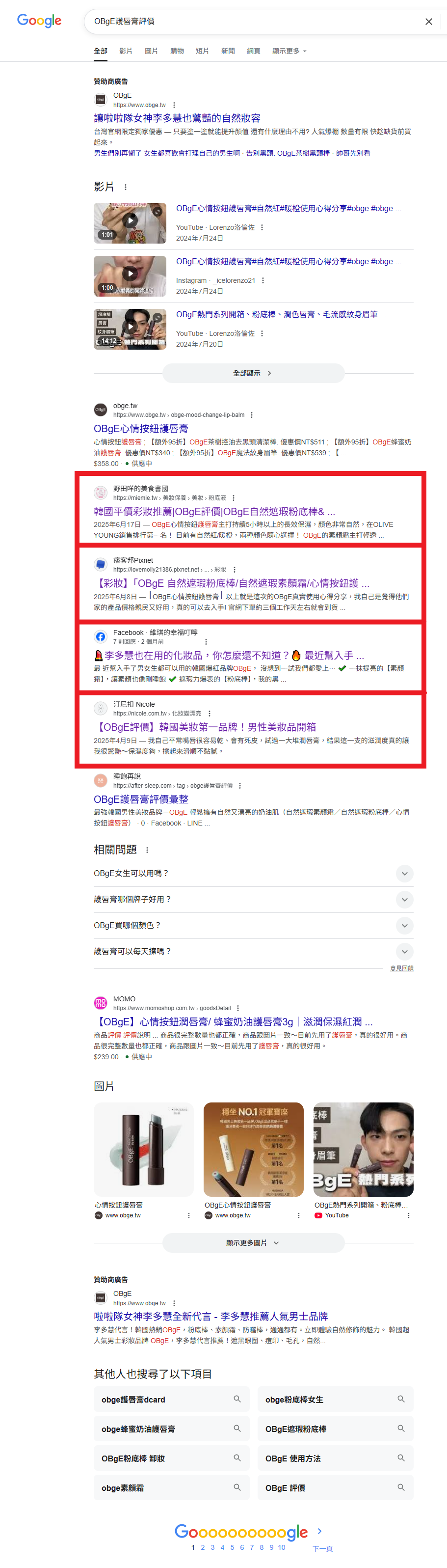Expand question 護唇膏可以每天擦嗎？
The width and height of the screenshot is (447, 1568).
(253, 951)
